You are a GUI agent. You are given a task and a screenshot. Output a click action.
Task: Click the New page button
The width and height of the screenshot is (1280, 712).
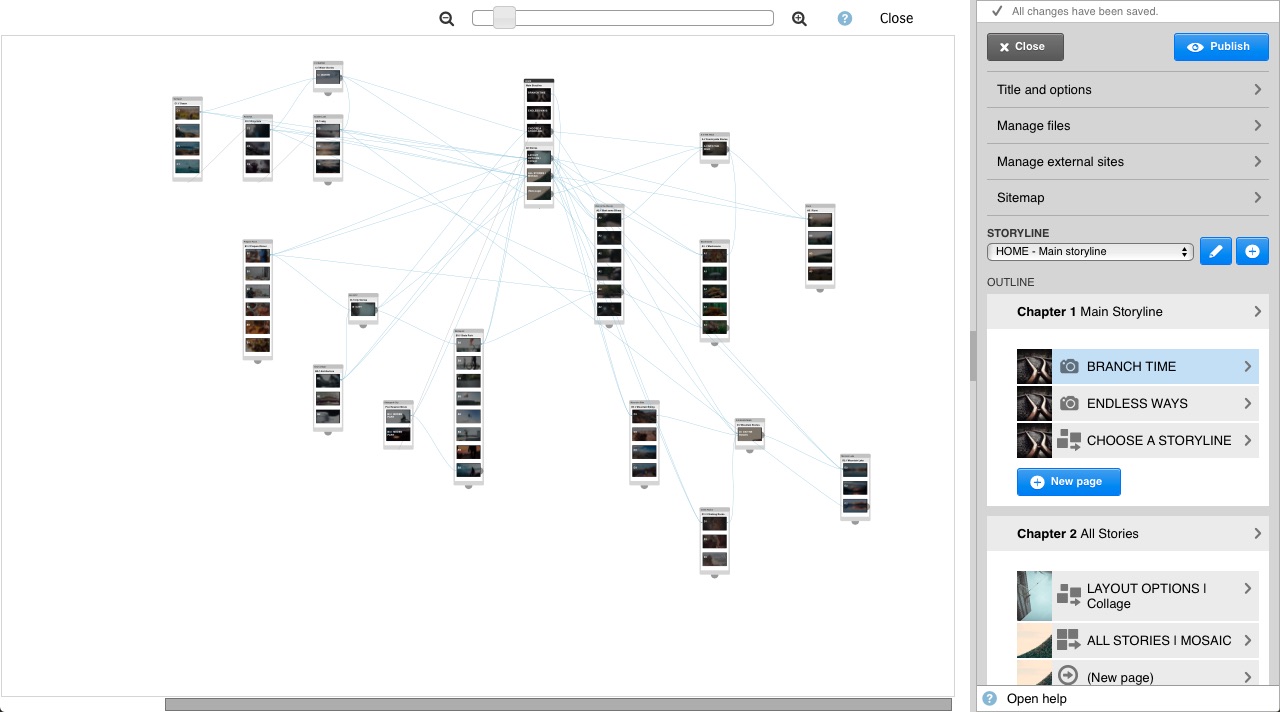point(1068,482)
